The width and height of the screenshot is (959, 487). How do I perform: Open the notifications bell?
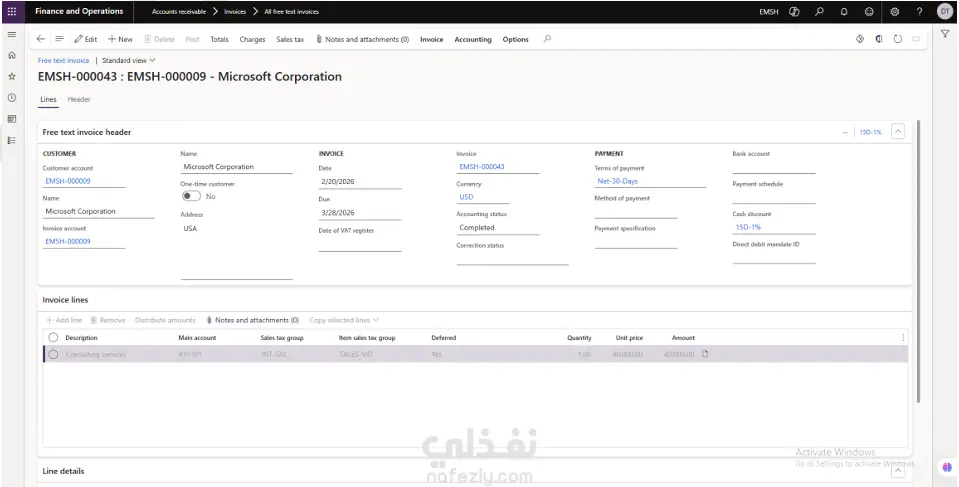click(844, 12)
